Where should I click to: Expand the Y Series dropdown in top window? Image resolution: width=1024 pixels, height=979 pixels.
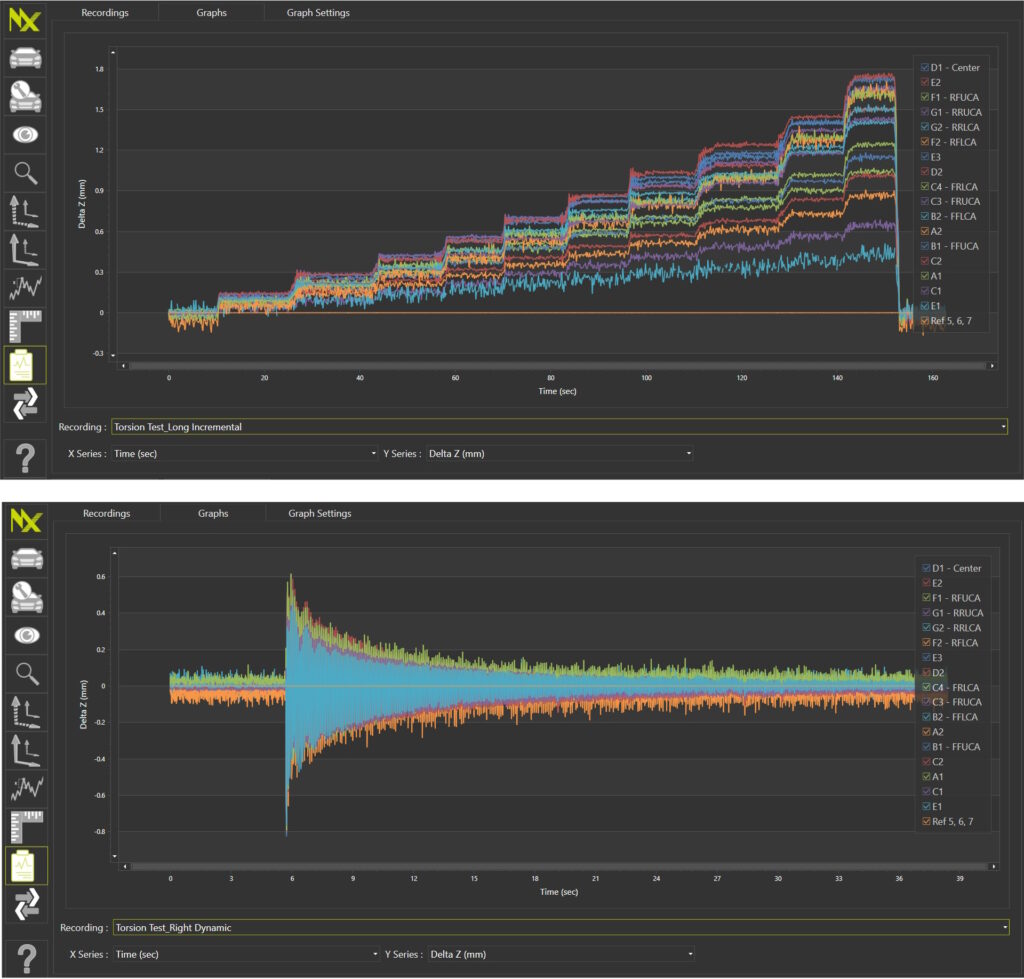559,453
